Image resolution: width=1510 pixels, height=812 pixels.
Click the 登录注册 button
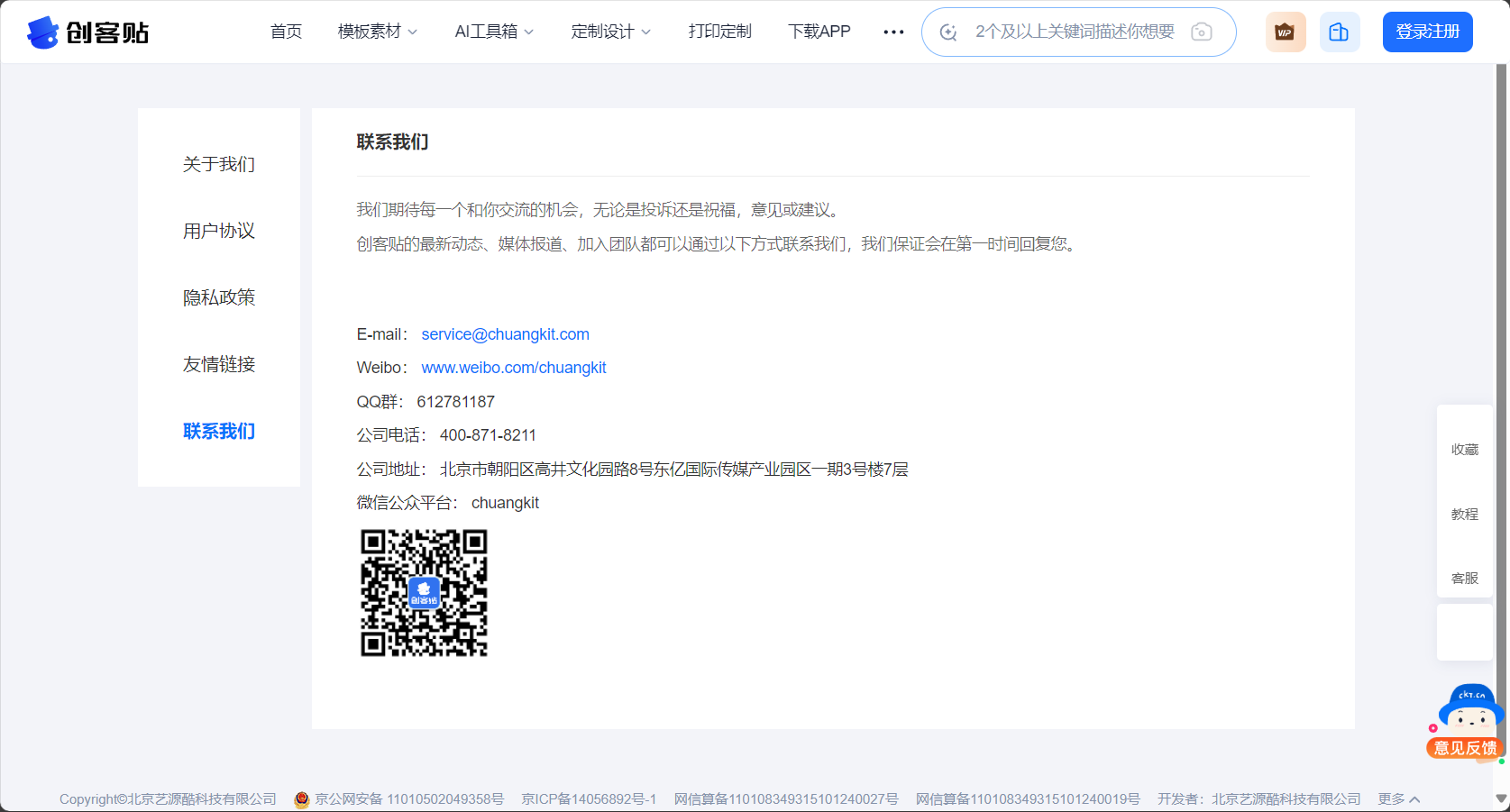pyautogui.click(x=1428, y=32)
